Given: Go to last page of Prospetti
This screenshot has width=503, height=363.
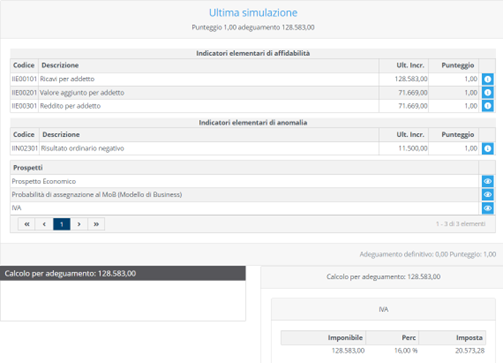Looking at the screenshot, I should [96, 224].
